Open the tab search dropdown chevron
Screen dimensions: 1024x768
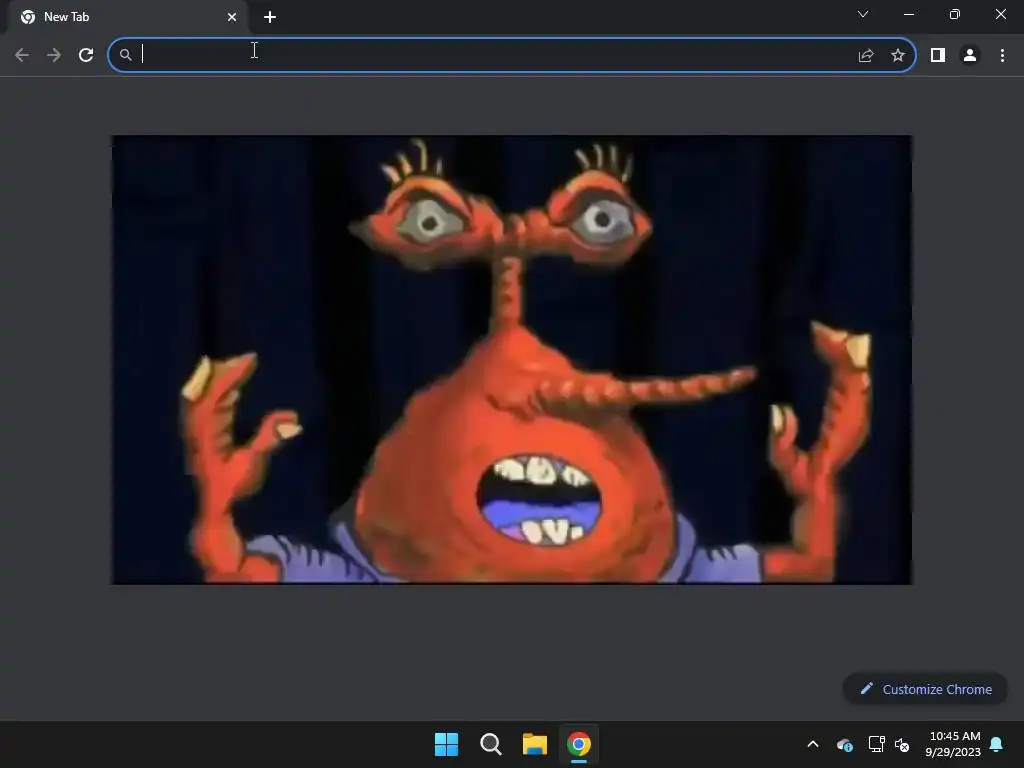pos(863,14)
